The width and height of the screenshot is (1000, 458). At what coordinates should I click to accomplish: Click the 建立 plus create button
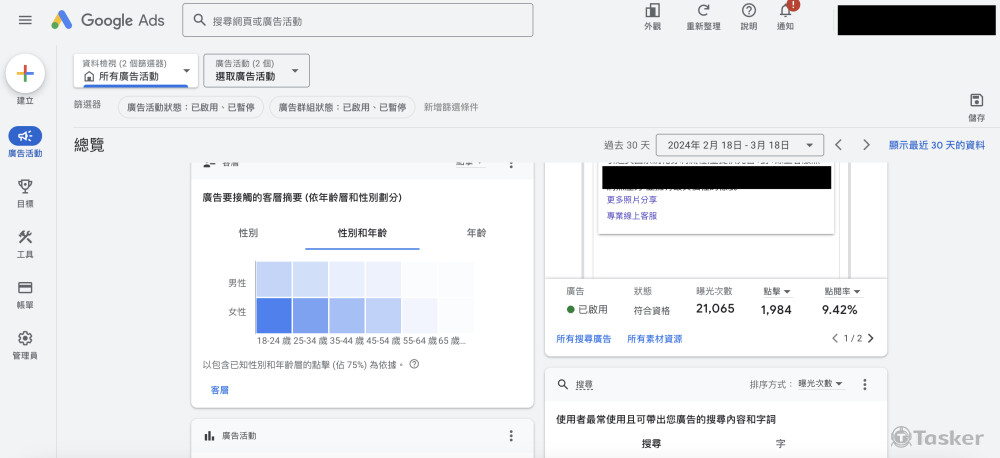pos(25,73)
